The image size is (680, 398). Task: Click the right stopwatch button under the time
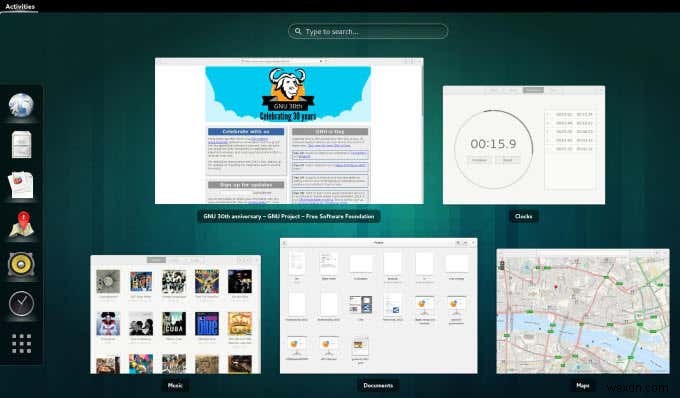[x=508, y=160]
